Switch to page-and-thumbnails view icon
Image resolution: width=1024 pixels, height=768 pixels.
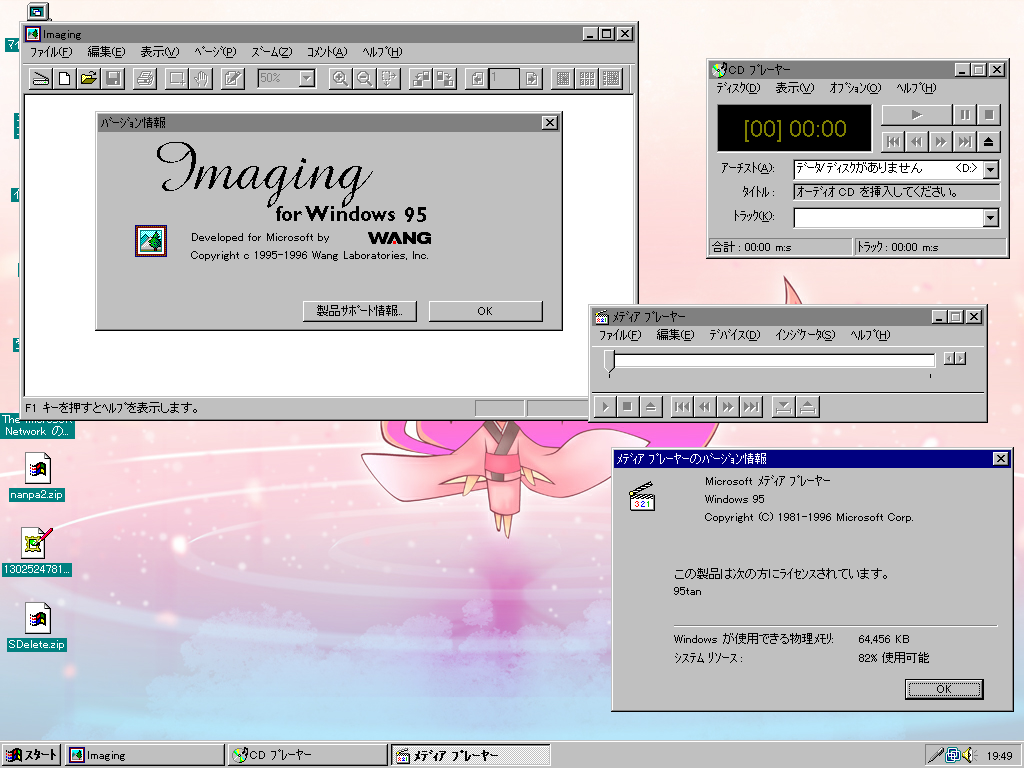(611, 79)
